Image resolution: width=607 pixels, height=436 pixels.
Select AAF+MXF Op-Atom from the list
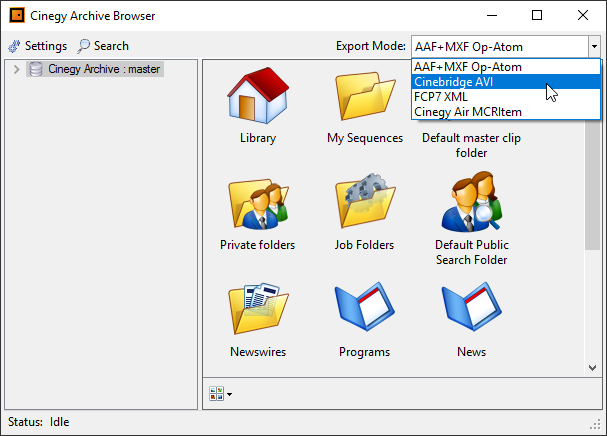(506, 67)
